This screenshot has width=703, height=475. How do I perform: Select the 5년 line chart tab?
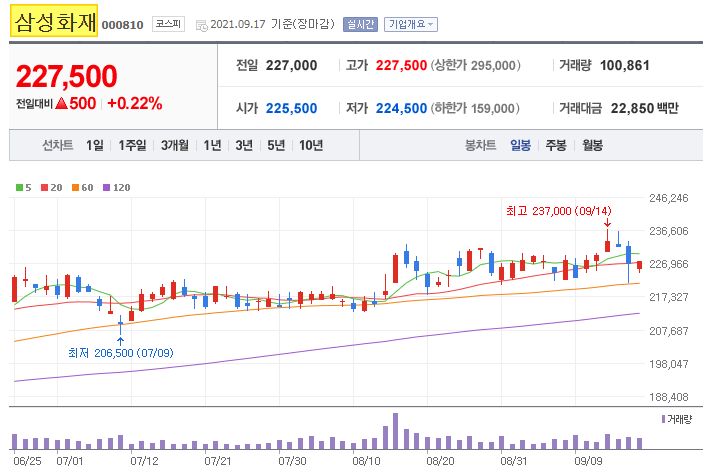point(276,145)
